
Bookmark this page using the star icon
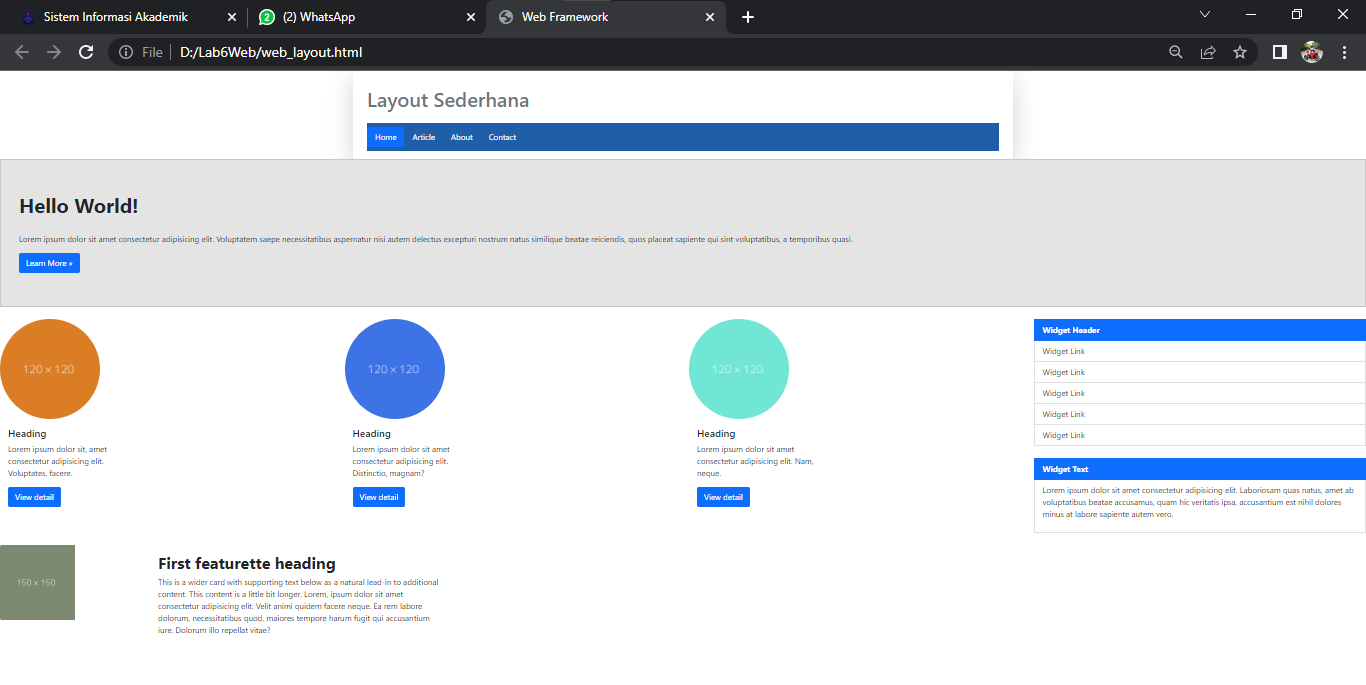click(x=1241, y=51)
